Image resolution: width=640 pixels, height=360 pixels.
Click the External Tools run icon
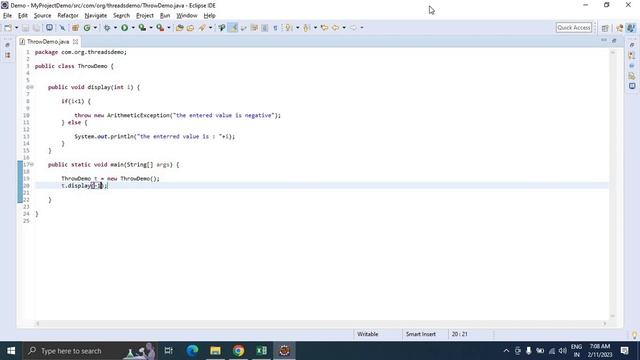tap(160, 28)
